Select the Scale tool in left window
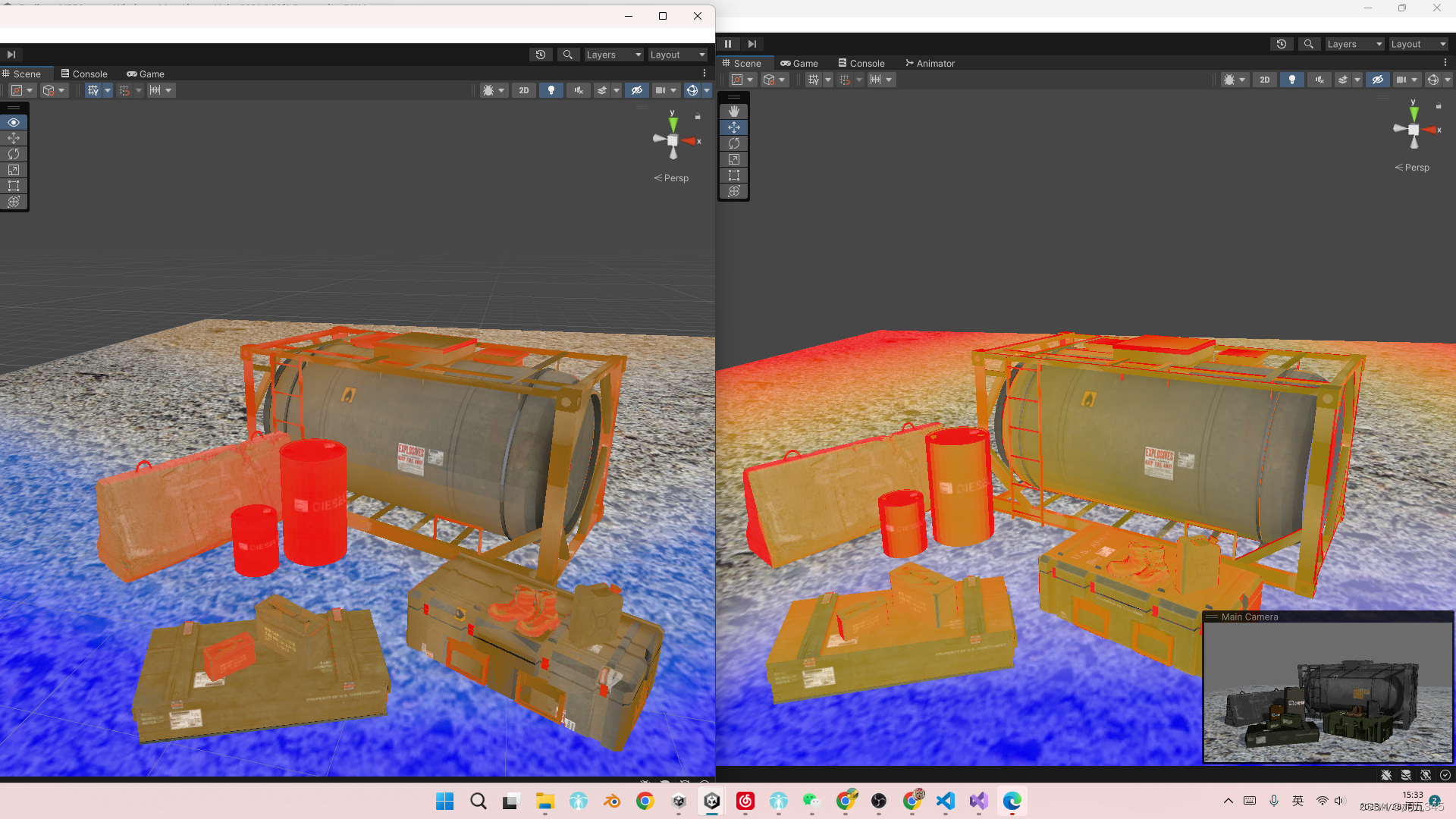Viewport: 1456px width, 819px height. (14, 170)
